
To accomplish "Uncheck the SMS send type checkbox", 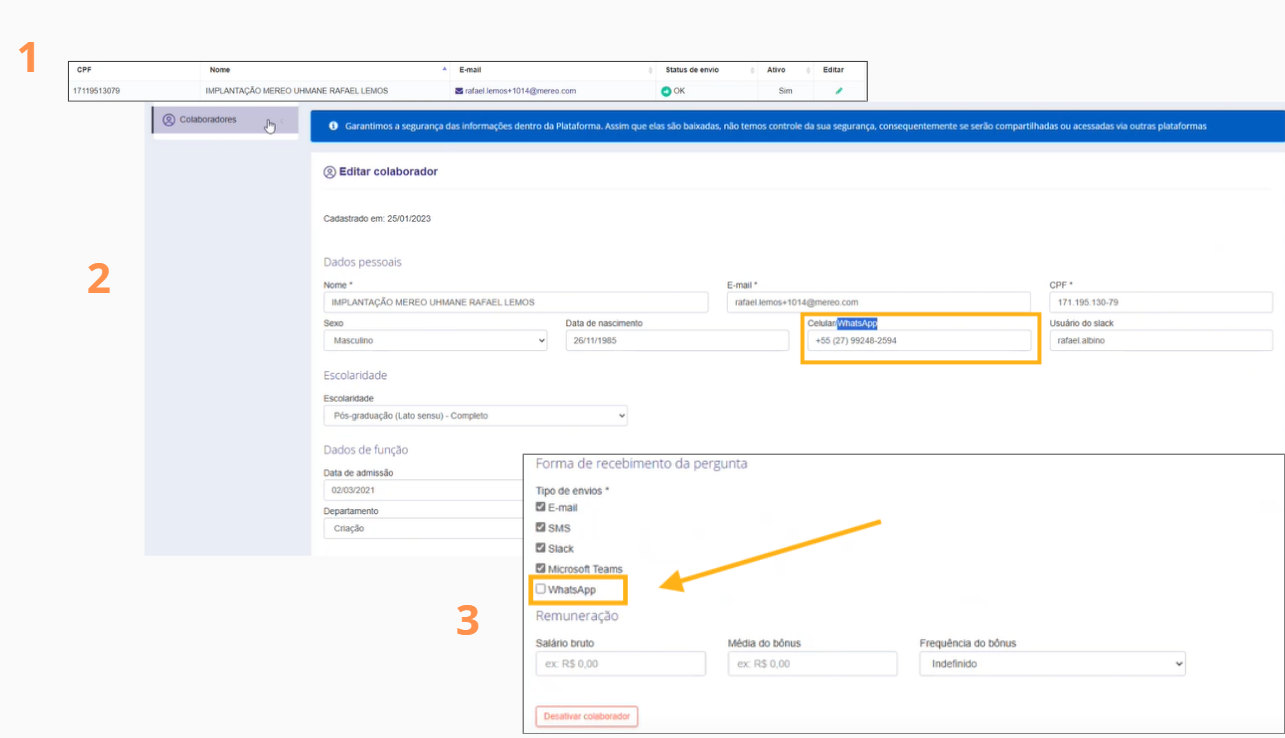I will 541,527.
